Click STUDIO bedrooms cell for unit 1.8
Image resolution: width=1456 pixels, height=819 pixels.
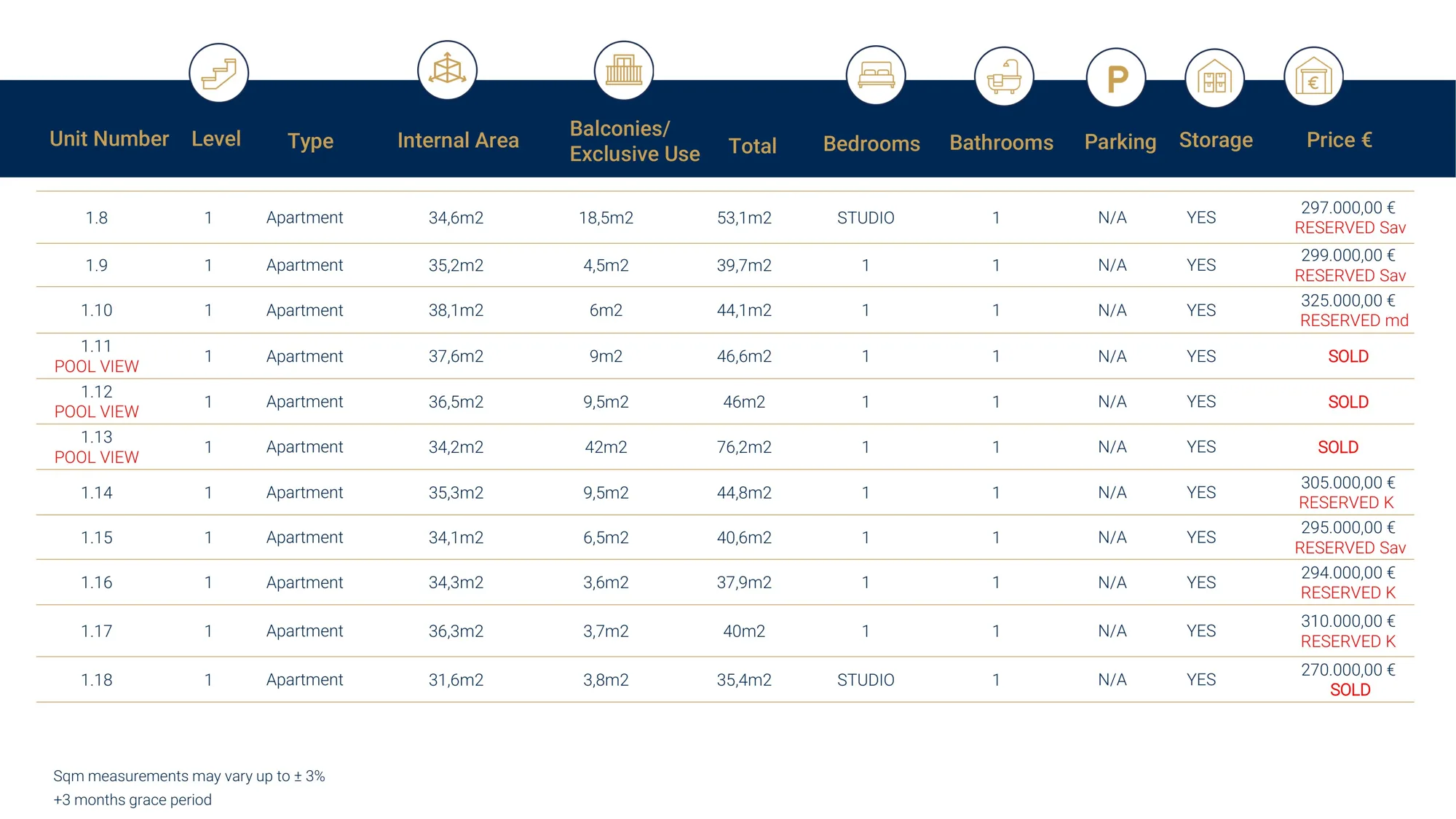point(866,218)
